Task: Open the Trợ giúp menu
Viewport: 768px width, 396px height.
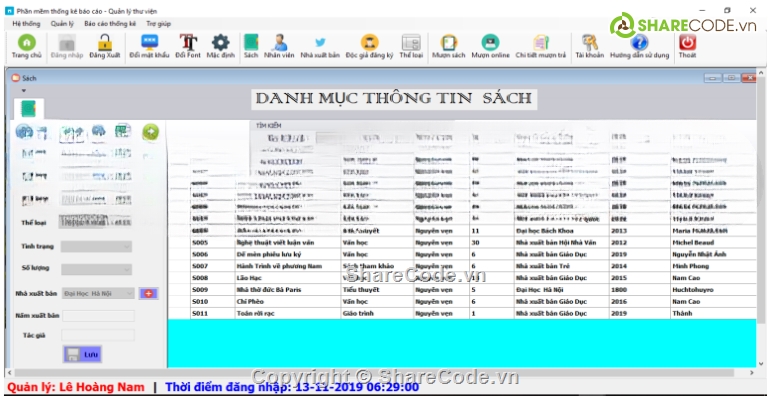Action: [158, 24]
